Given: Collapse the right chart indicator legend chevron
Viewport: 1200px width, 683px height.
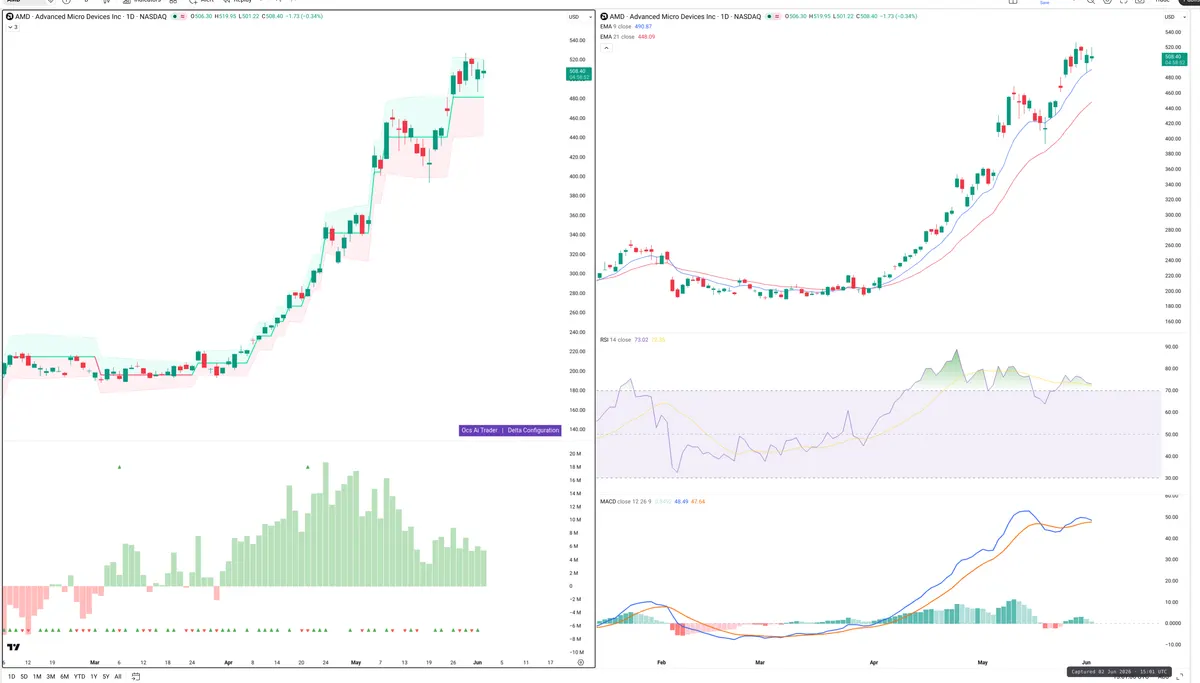Looking at the screenshot, I should [605, 47].
